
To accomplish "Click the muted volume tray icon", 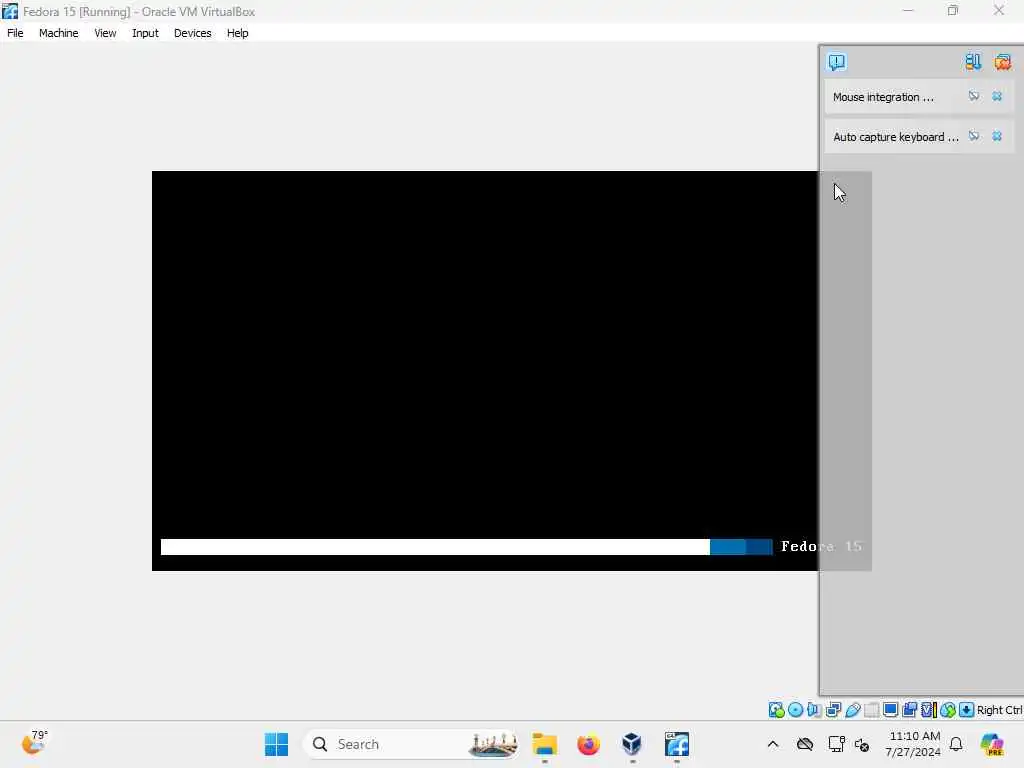I will [862, 744].
